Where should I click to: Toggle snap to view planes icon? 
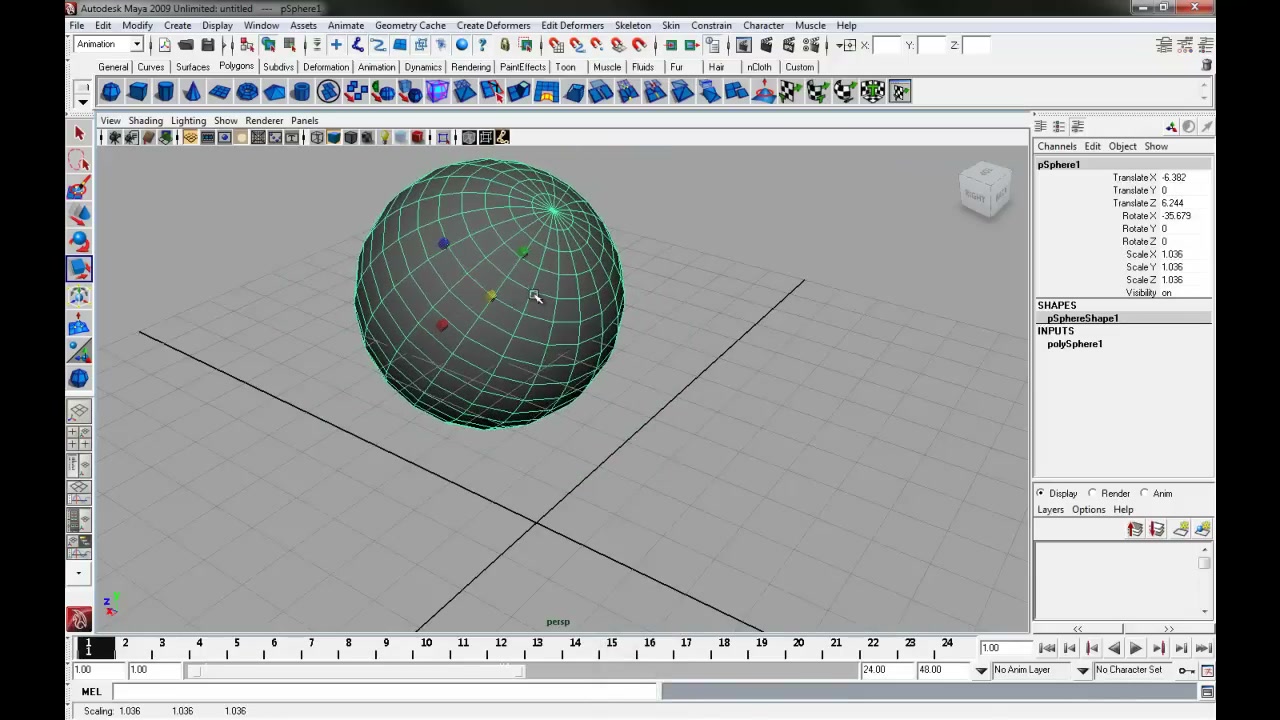pos(619,45)
